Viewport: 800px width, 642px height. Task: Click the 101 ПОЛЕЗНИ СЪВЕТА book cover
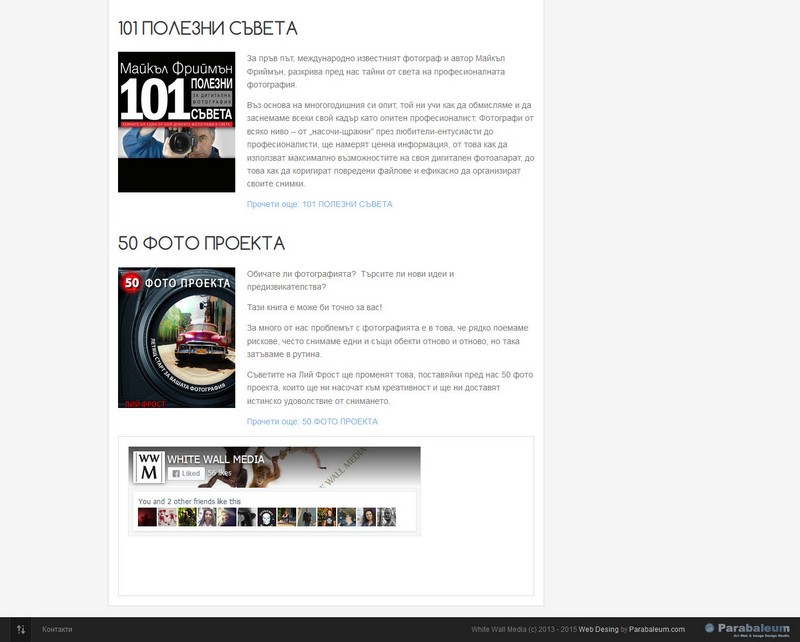click(x=177, y=122)
